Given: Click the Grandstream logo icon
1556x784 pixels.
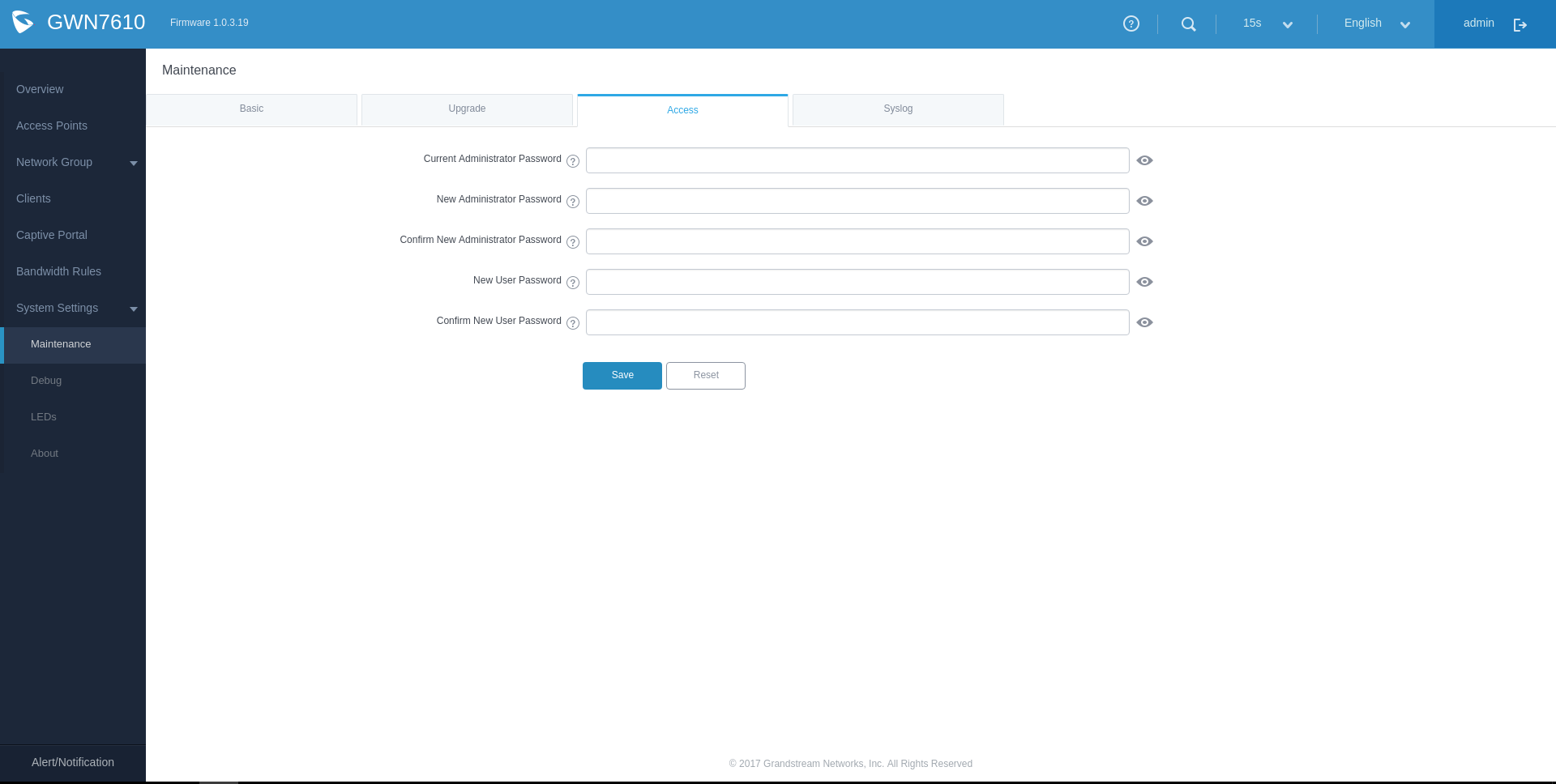Looking at the screenshot, I should [x=23, y=22].
